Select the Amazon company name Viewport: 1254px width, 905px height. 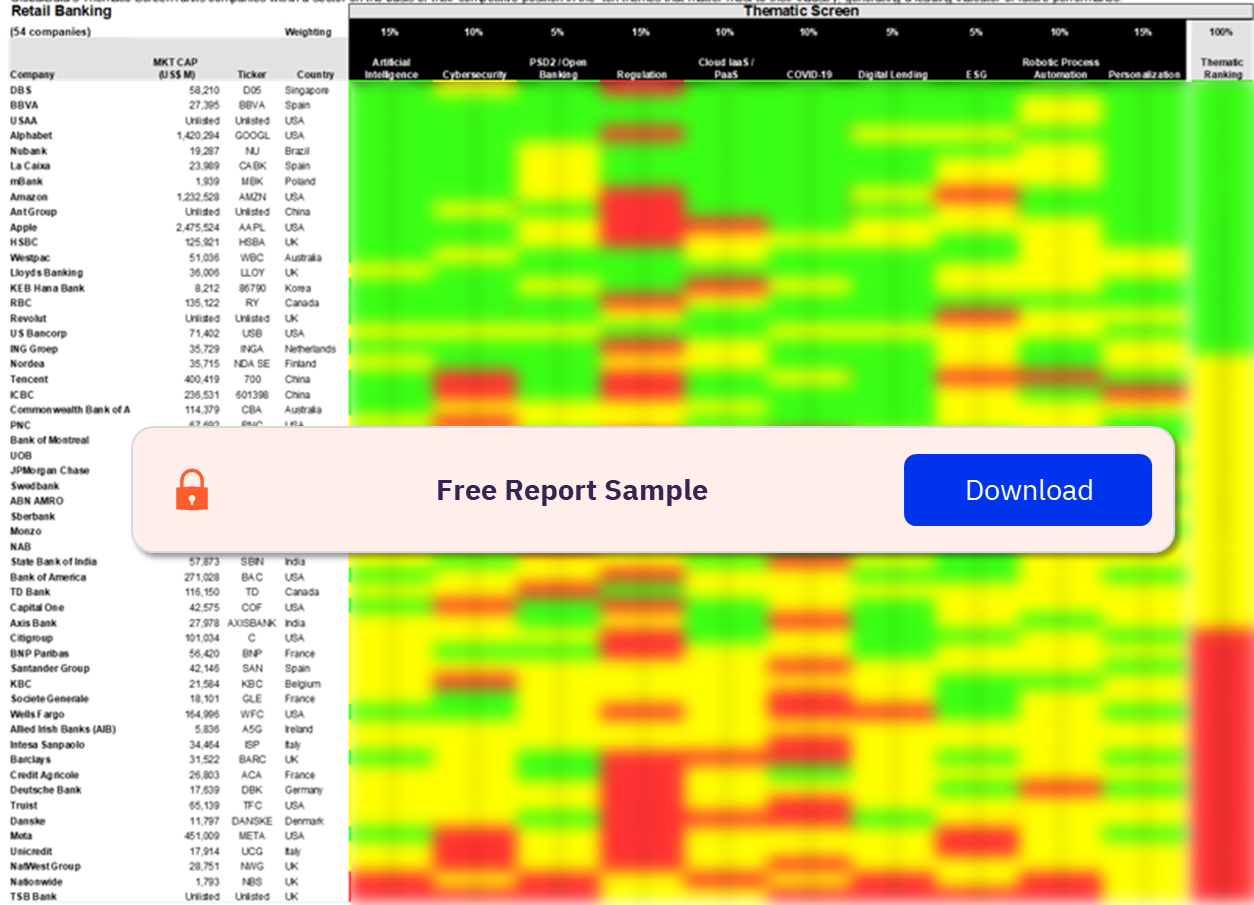(x=29, y=197)
